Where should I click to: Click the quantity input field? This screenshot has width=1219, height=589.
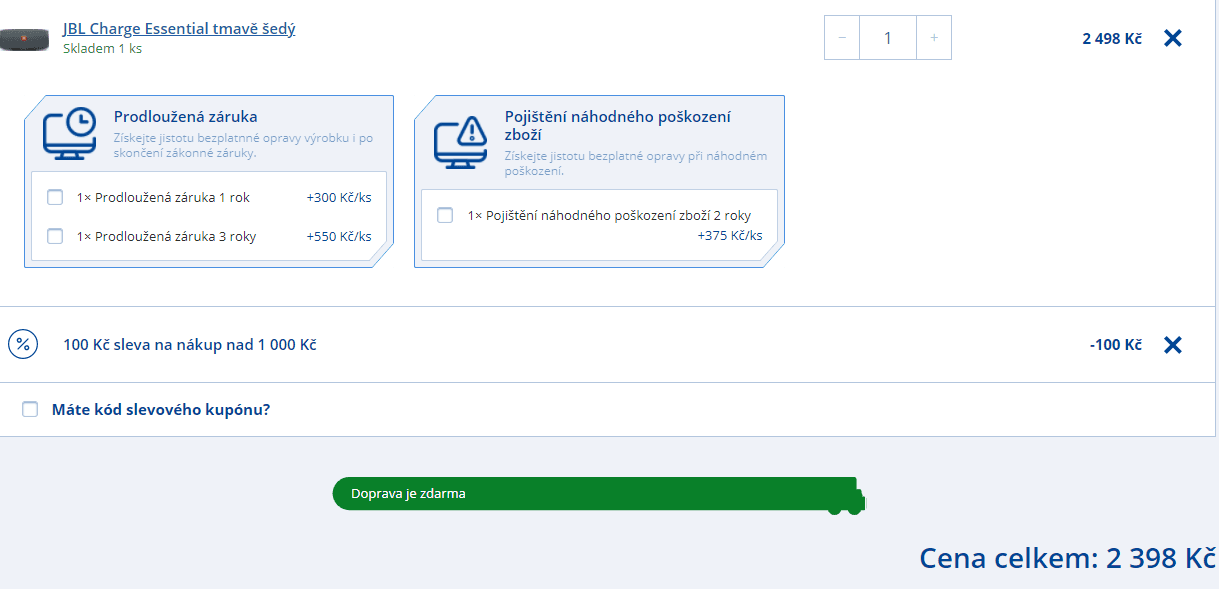click(888, 38)
